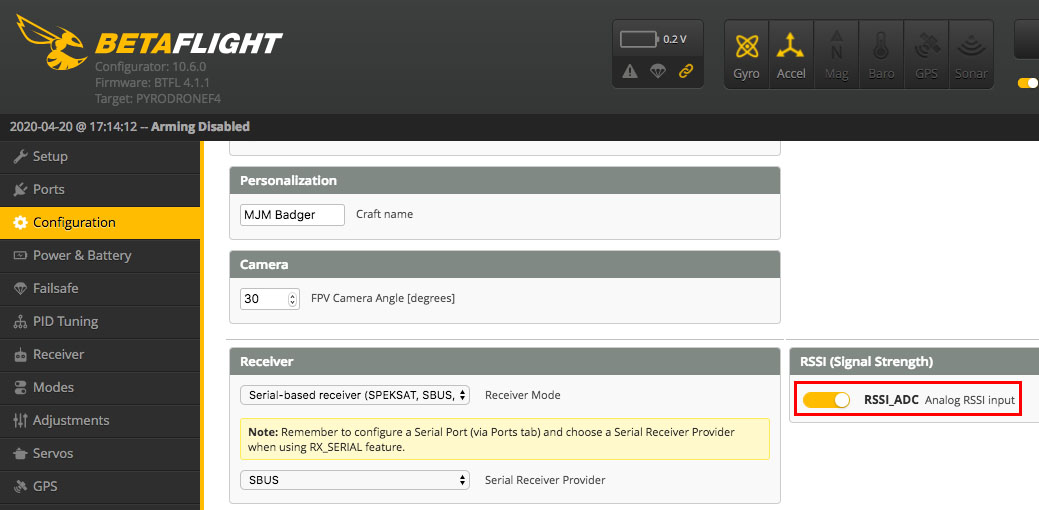
Task: Toggle the switch at top right edge
Action: click(x=1028, y=83)
